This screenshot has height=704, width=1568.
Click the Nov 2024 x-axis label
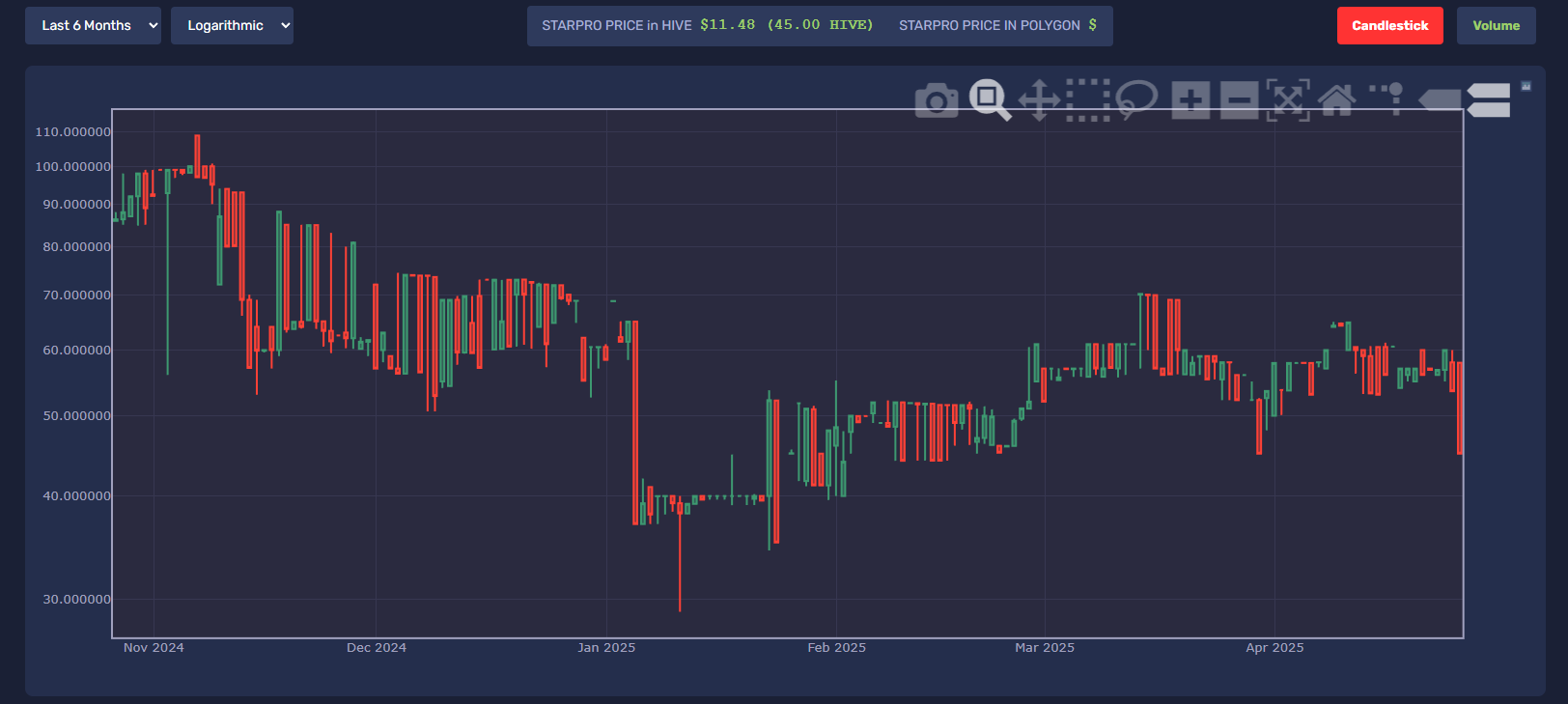154,648
